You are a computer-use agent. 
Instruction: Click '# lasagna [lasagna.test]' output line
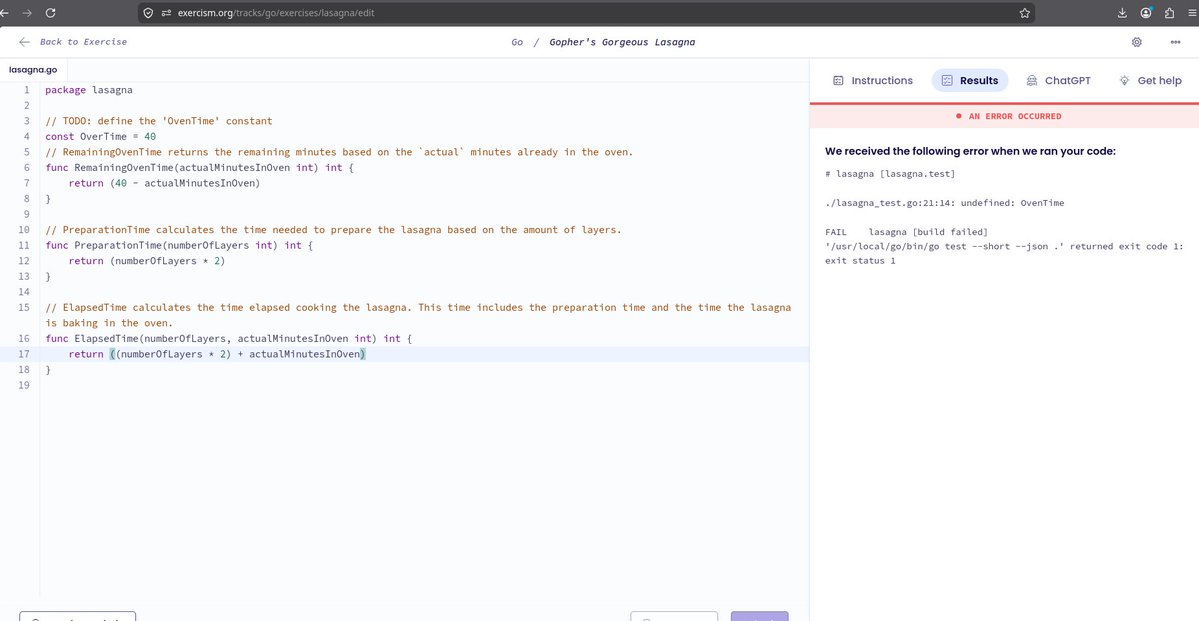click(x=890, y=174)
